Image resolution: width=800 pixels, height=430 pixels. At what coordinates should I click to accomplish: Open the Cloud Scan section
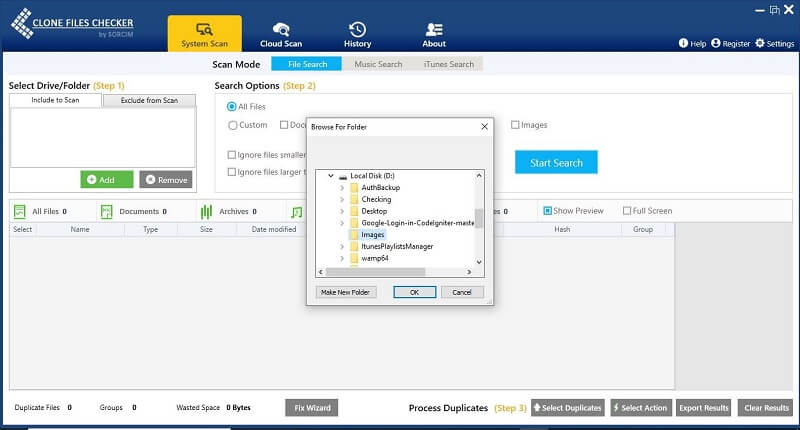pos(280,34)
